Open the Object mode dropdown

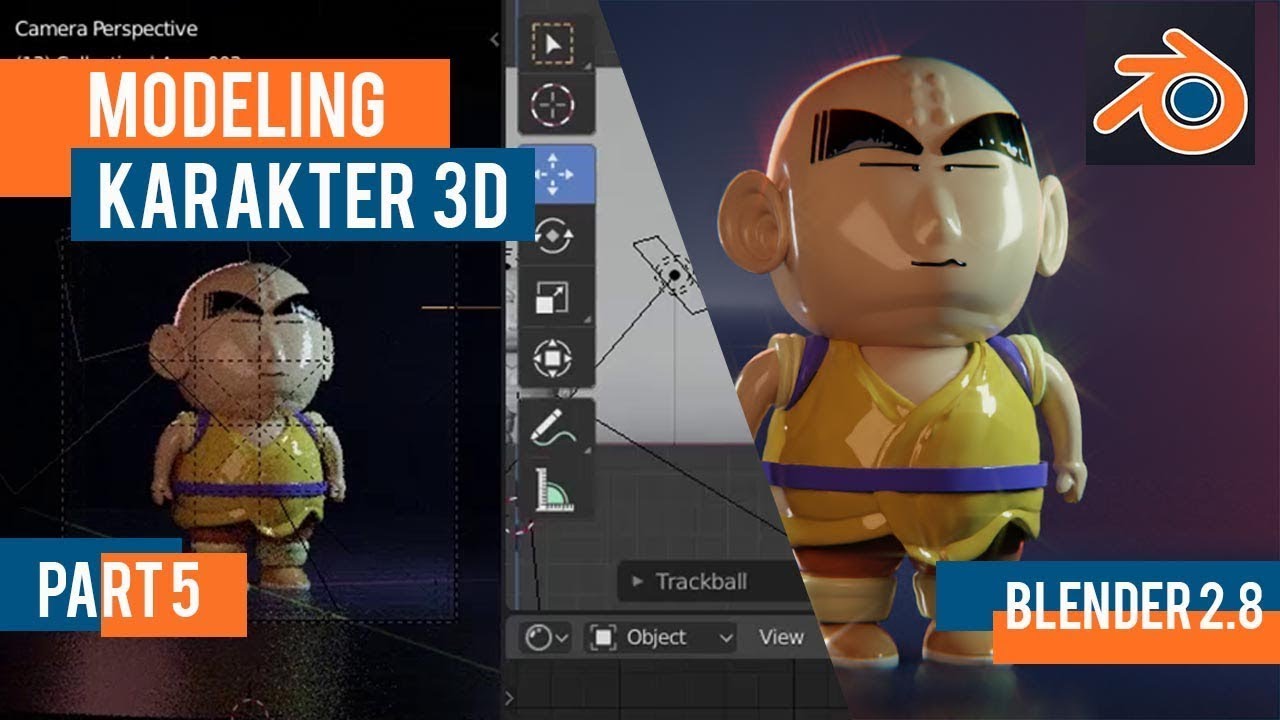click(661, 637)
